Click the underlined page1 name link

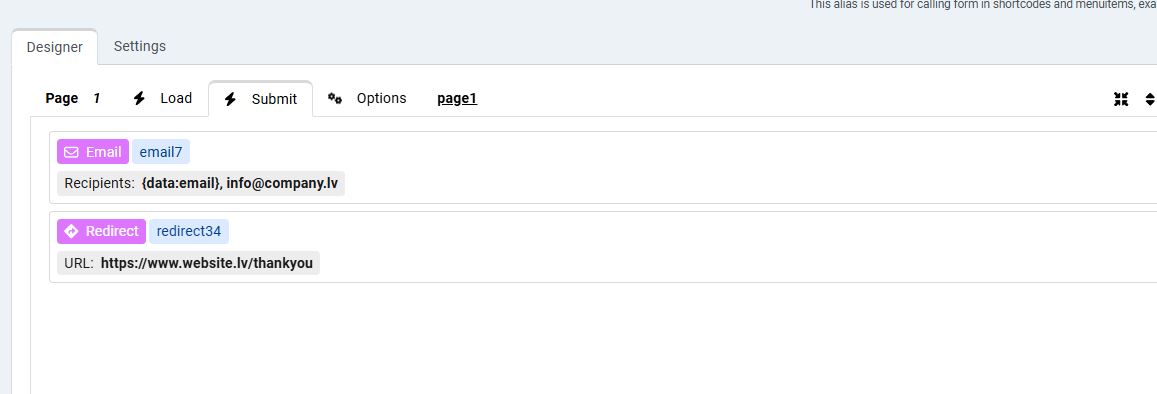457,98
